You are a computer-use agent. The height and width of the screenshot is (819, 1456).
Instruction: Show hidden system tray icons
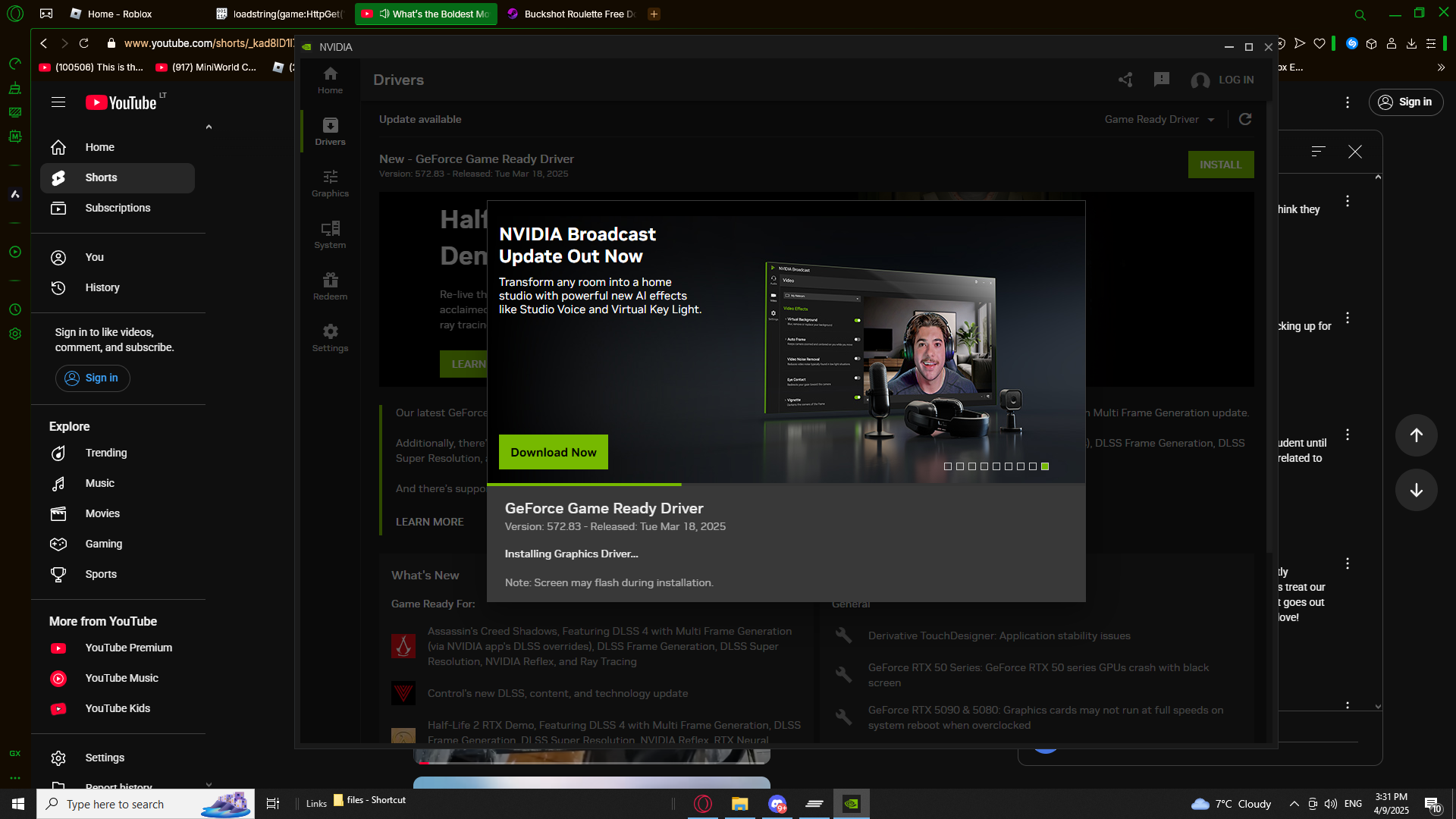pos(1294,804)
